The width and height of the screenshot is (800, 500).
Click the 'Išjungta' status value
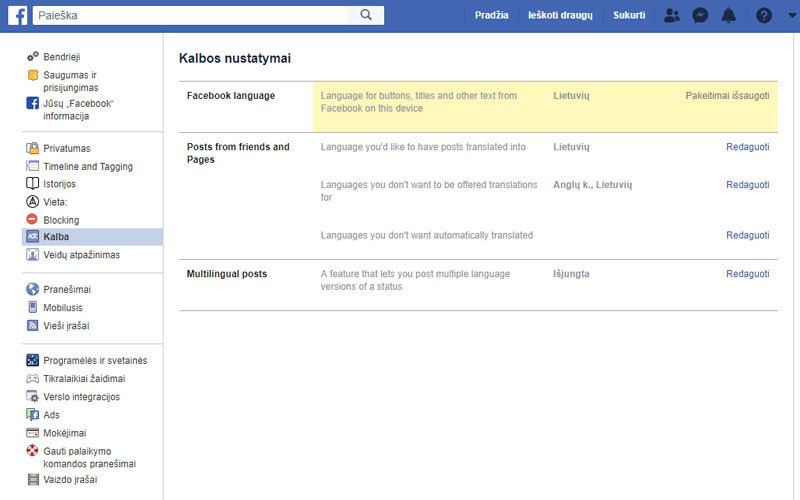coord(571,274)
